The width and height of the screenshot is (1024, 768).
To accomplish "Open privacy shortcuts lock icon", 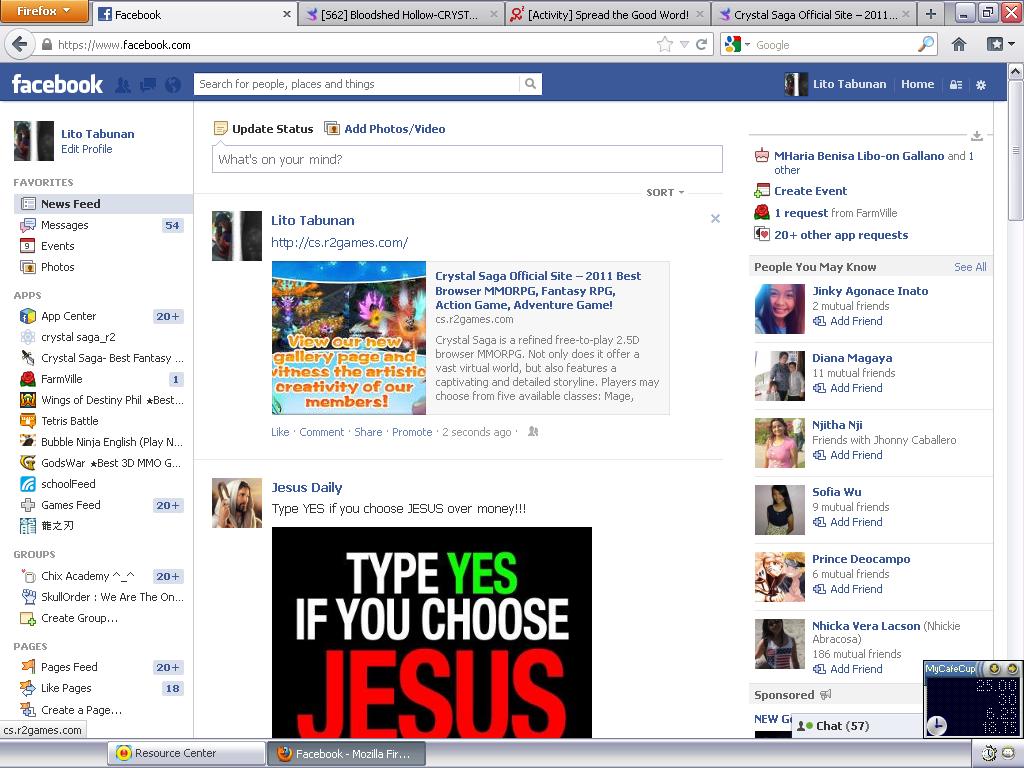I will [956, 85].
